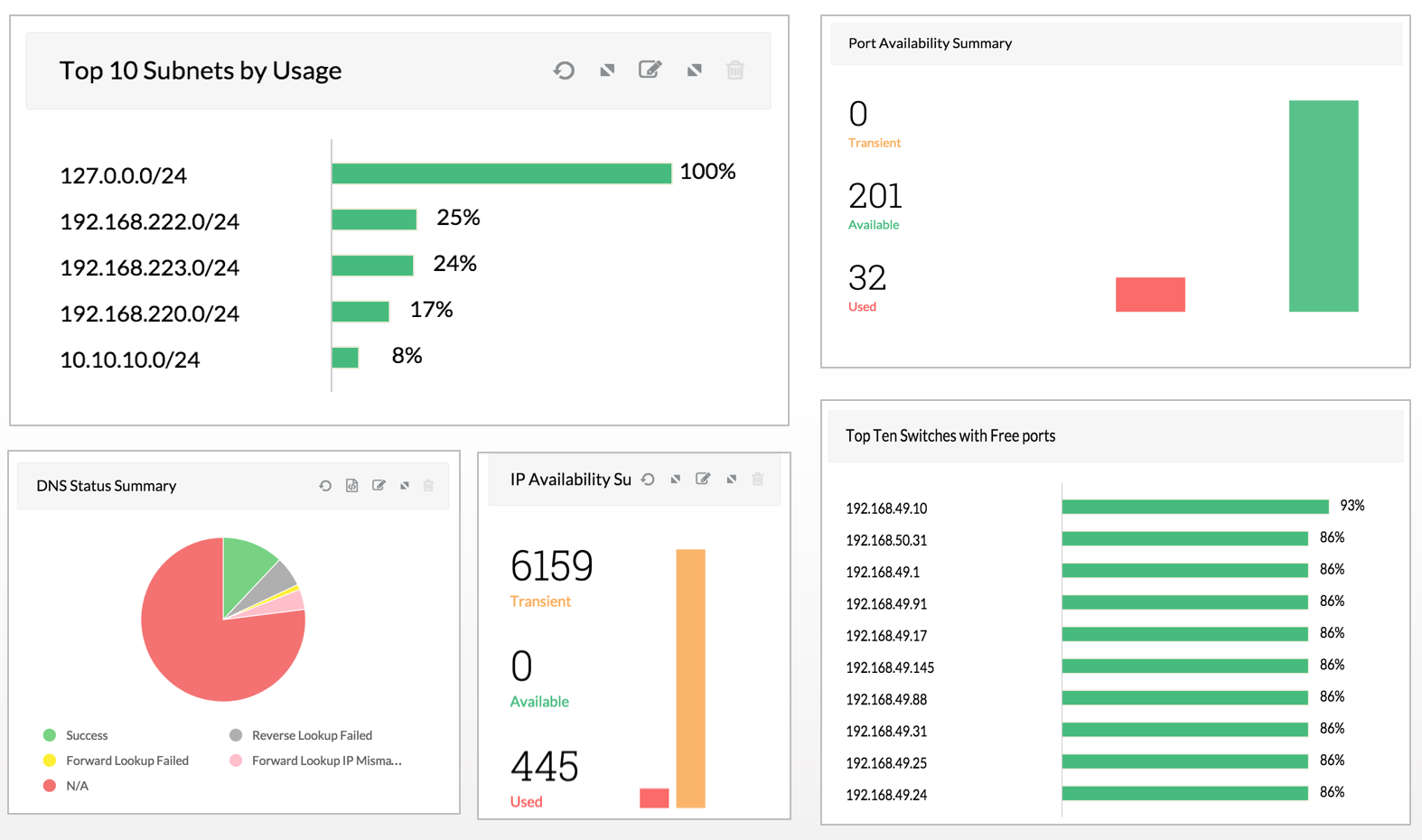Select switch 192.168.49.25 label
The width and height of the screenshot is (1422, 840).
(x=886, y=763)
